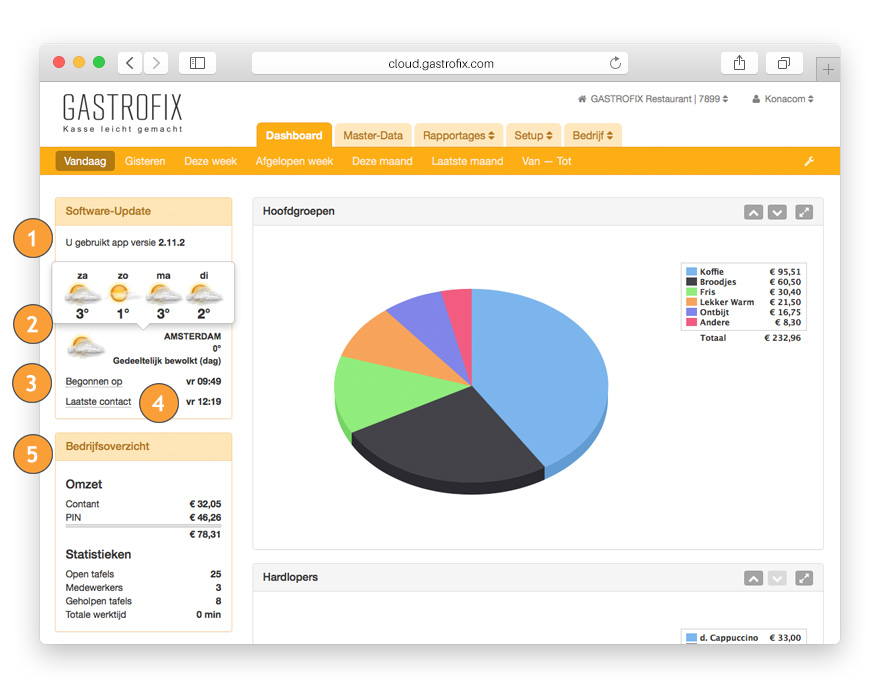Click the Safari share icon
This screenshot has height=695, width=878.
point(739,63)
